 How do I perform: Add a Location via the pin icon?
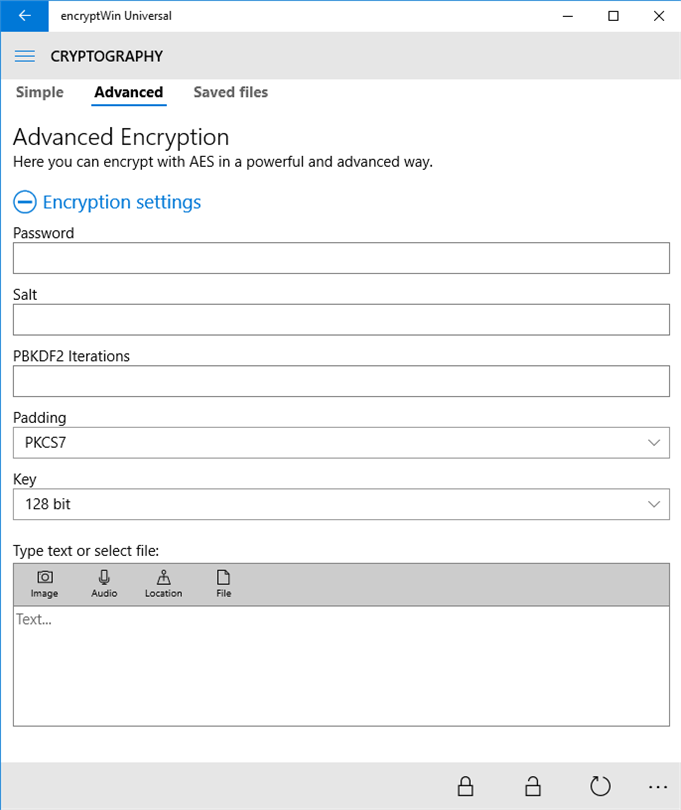[163, 584]
